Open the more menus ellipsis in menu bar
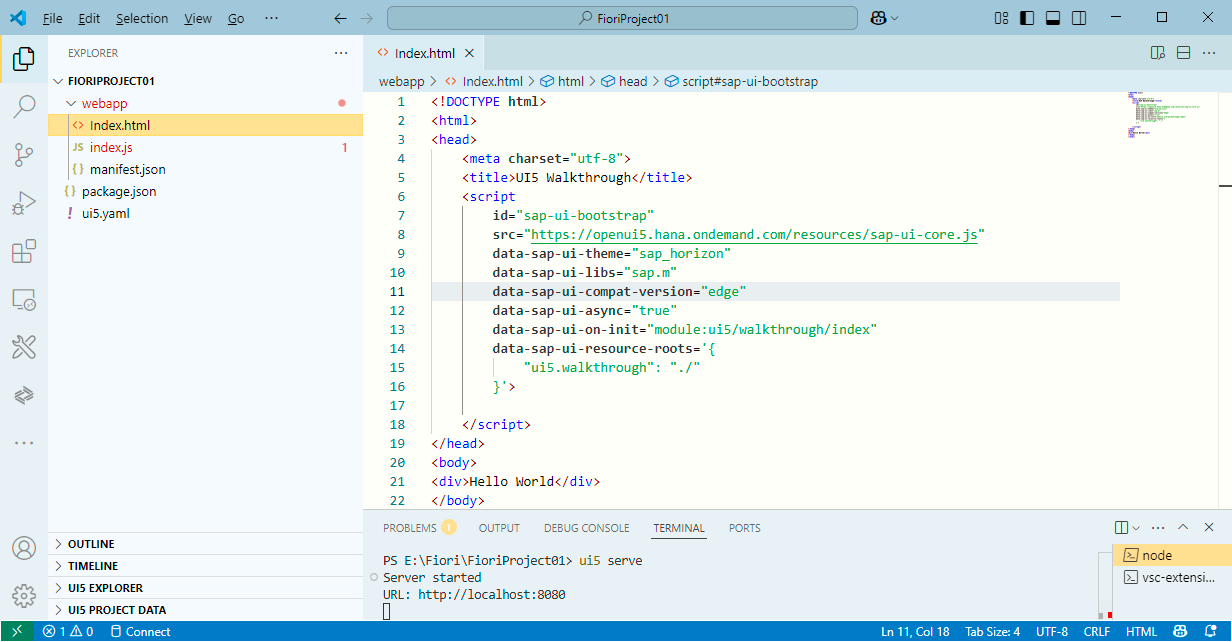1232x642 pixels. tap(272, 18)
